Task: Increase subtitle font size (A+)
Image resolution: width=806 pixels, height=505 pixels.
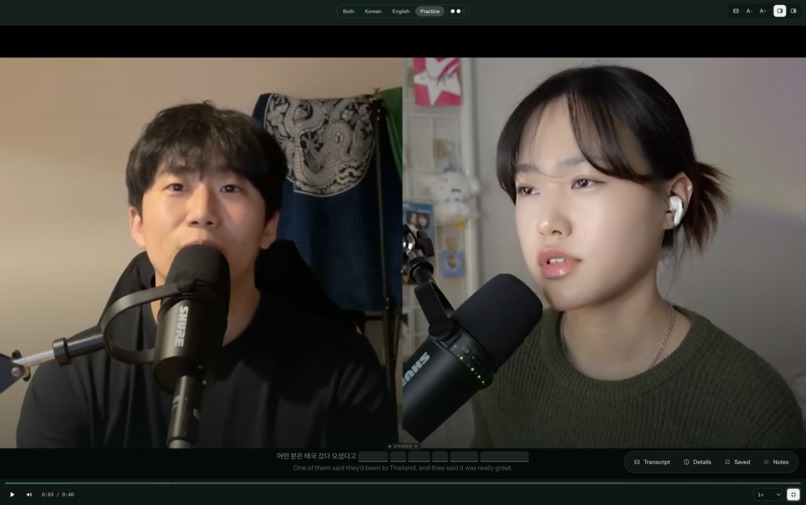Action: [763, 11]
